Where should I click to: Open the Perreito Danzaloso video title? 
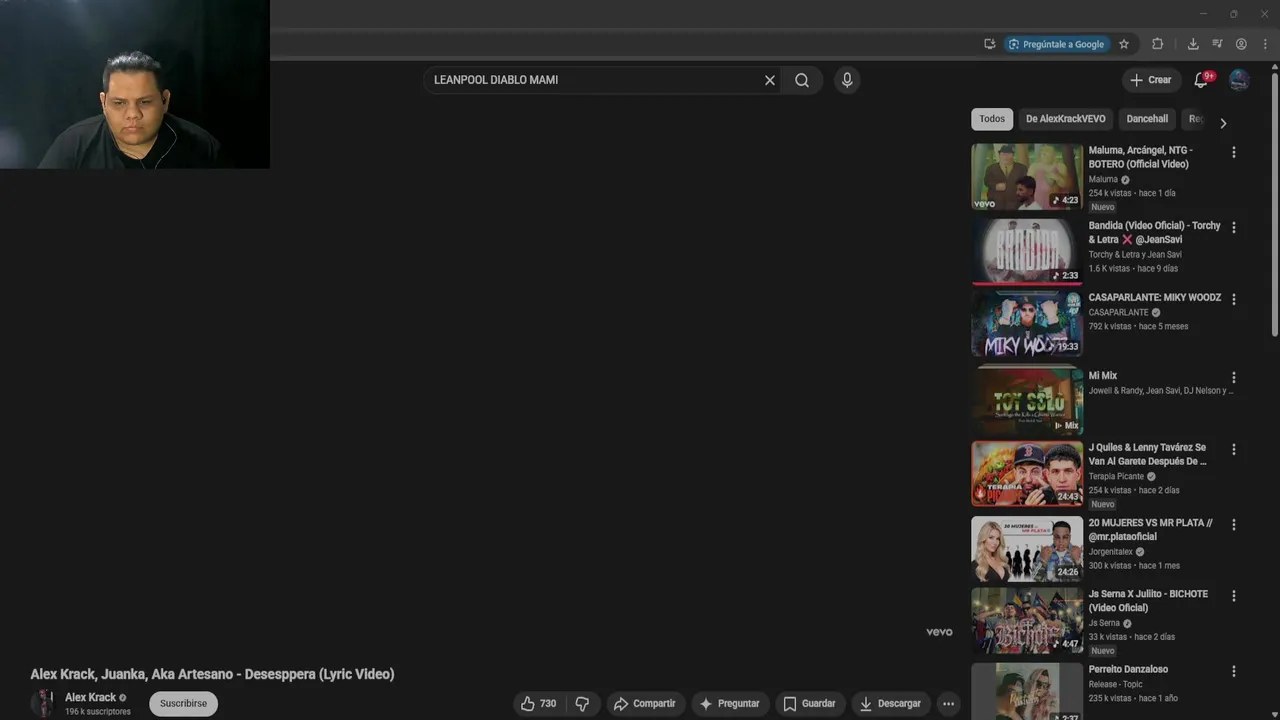(1128, 670)
